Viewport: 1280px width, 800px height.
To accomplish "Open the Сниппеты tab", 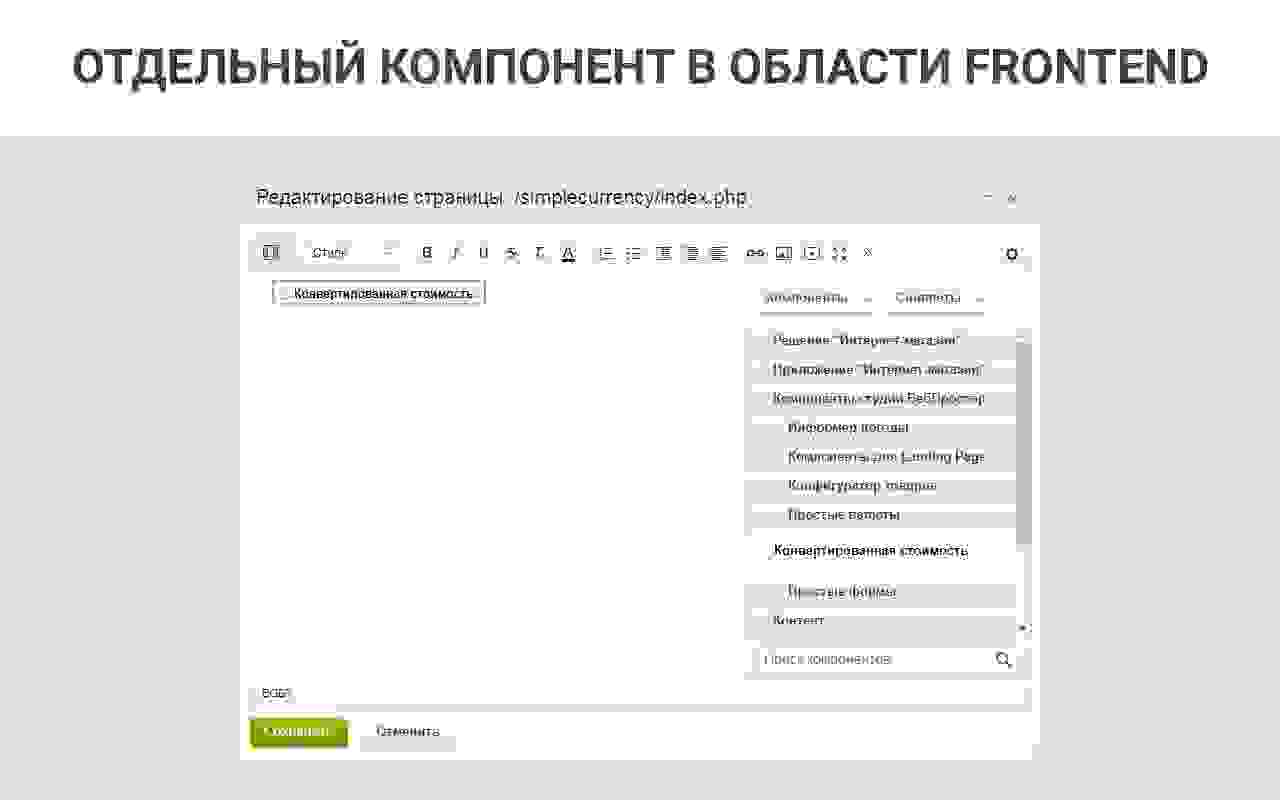I will click(936, 298).
